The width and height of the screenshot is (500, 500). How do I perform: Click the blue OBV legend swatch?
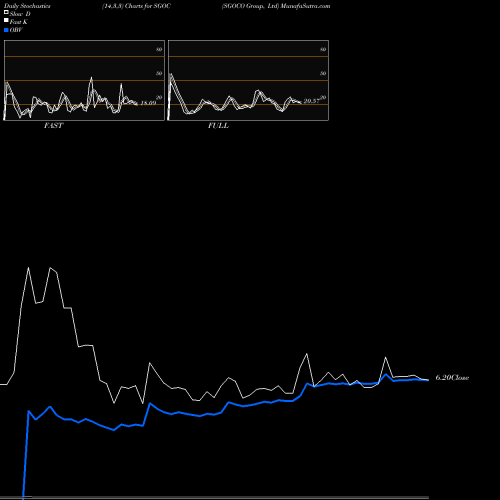[x=6, y=30]
